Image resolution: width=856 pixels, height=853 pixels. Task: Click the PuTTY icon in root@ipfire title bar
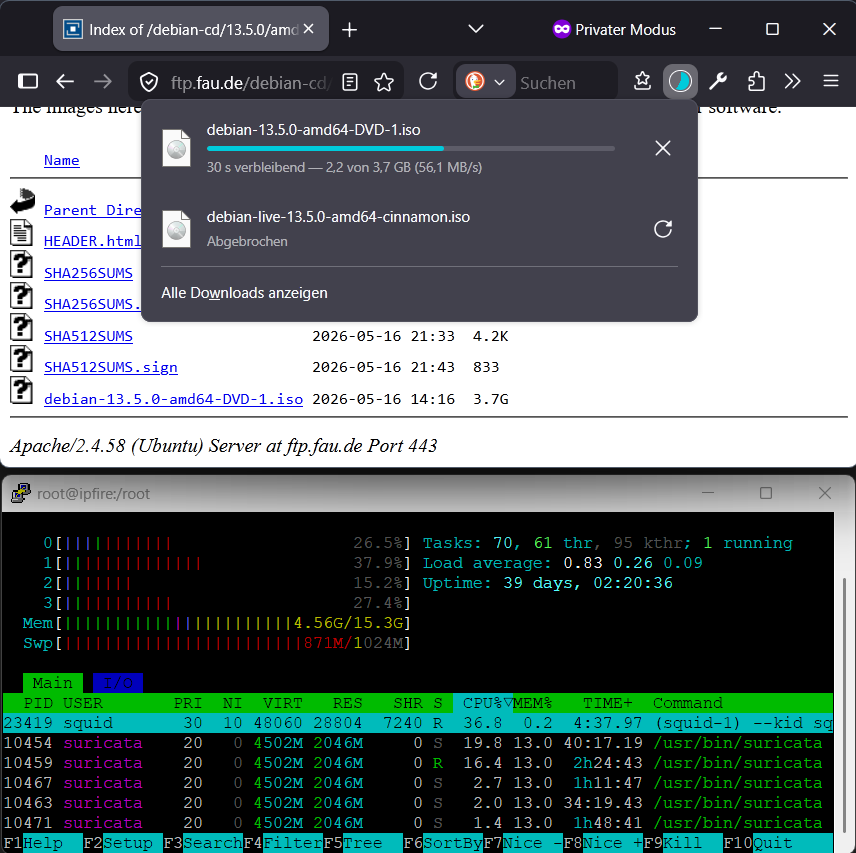tap(21, 493)
